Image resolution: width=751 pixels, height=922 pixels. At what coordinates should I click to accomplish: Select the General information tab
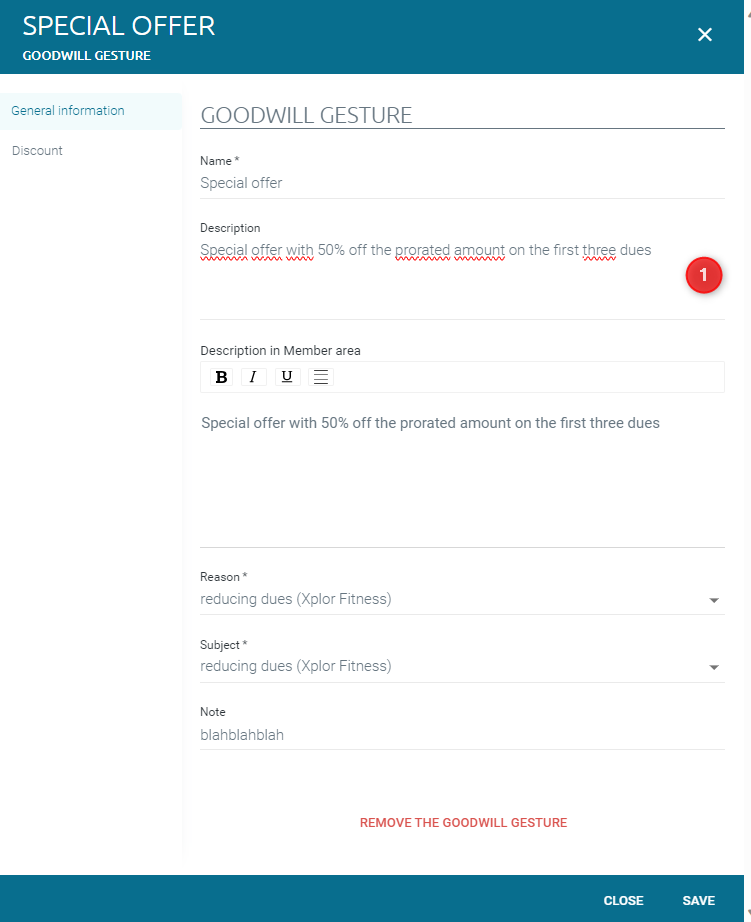[x=66, y=110]
